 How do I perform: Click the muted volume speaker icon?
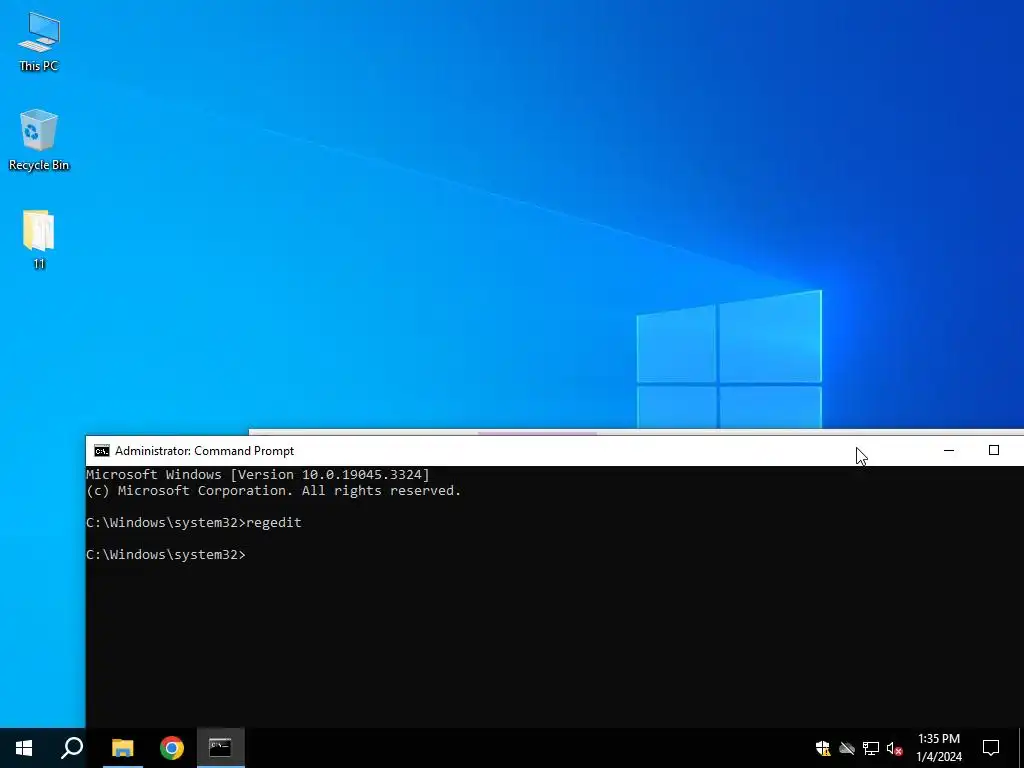(894, 748)
